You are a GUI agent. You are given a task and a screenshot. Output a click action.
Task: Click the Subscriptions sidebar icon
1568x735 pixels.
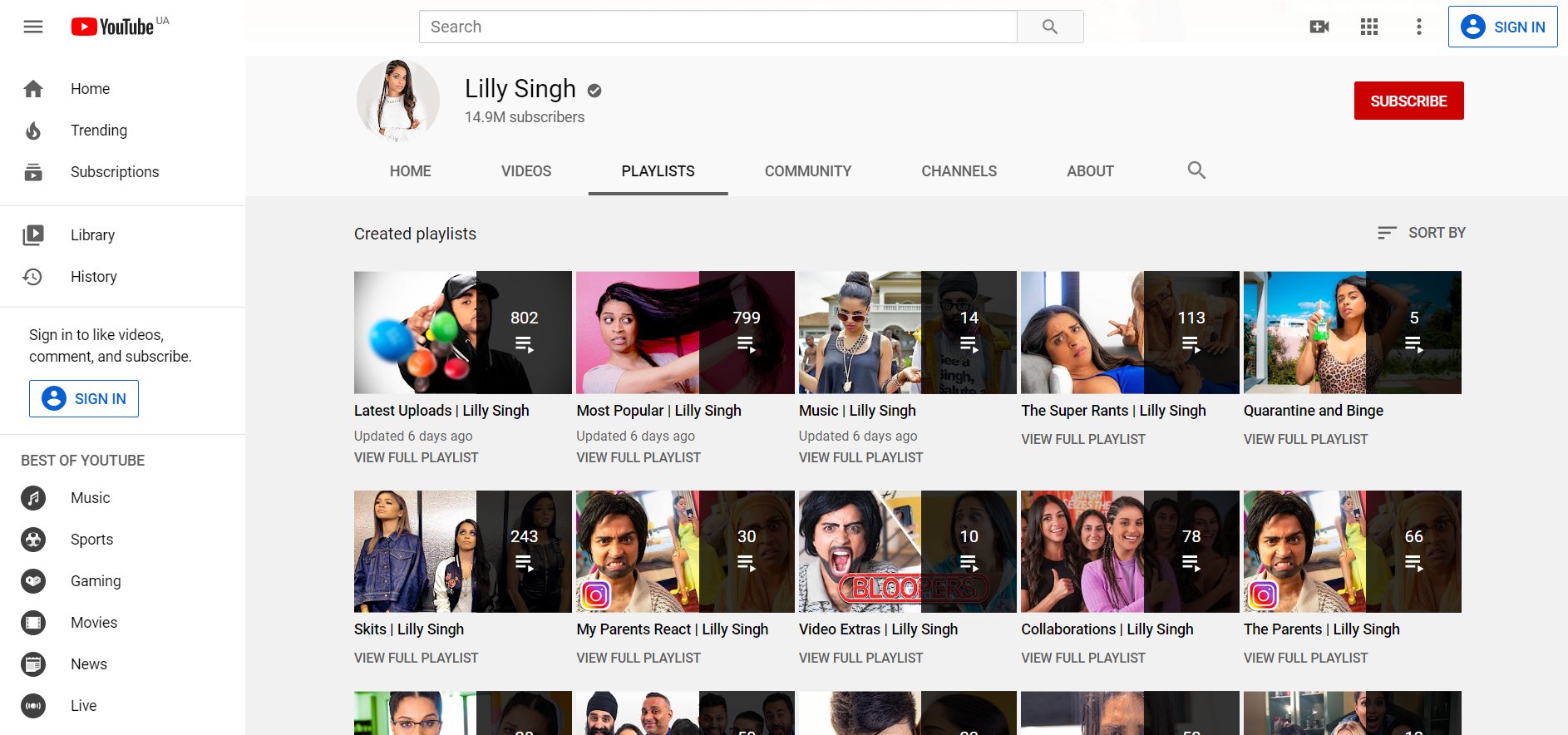(x=33, y=172)
